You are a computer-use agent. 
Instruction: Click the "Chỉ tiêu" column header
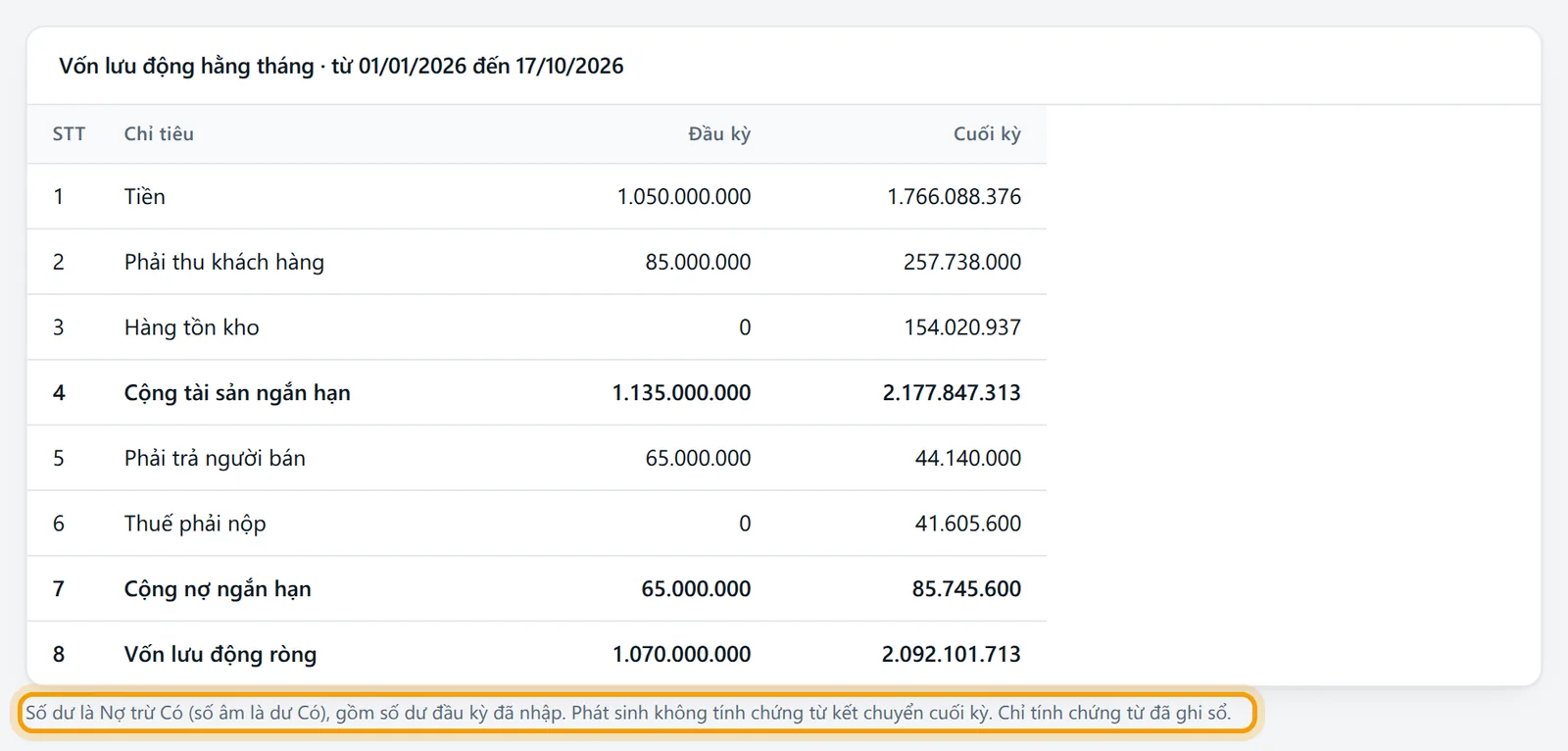159,134
